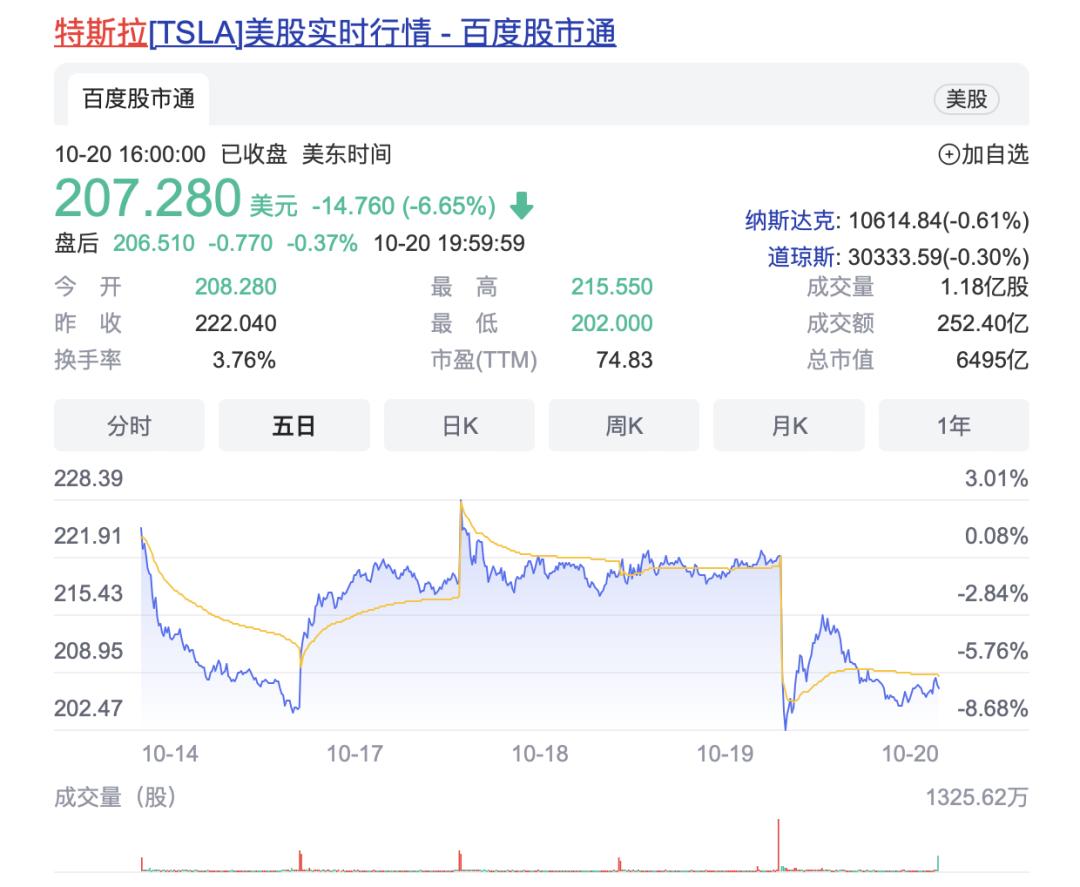Open the 道琼斯 index link
Viewport: 1080px width, 887px height.
[800, 257]
